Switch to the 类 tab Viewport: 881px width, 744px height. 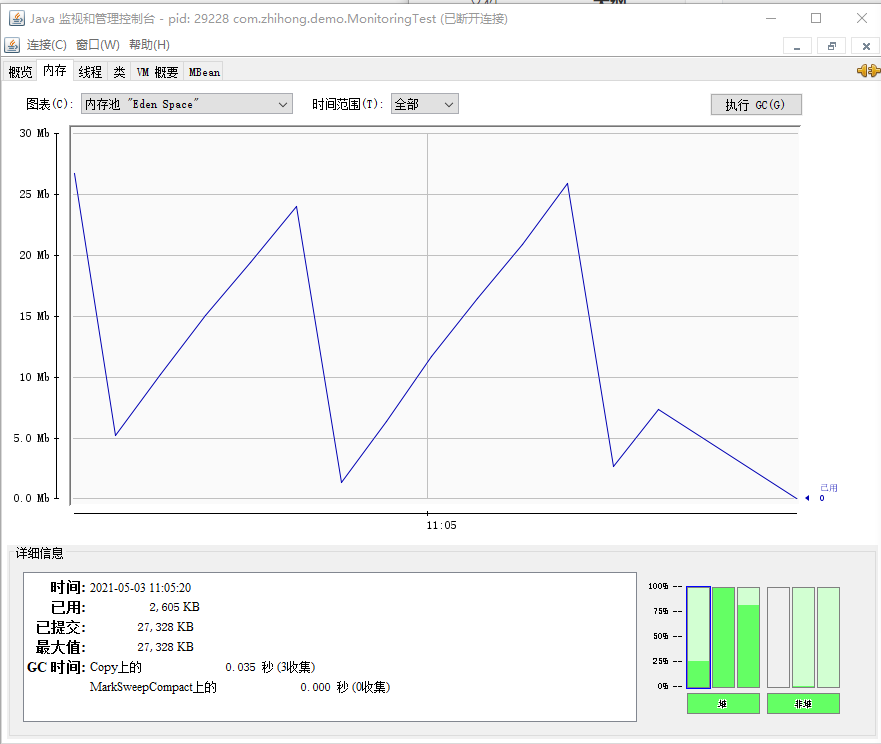[x=119, y=72]
